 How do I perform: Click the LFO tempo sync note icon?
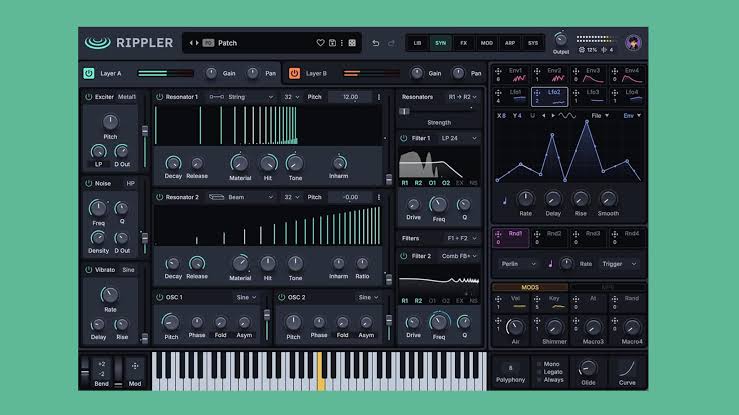505,201
